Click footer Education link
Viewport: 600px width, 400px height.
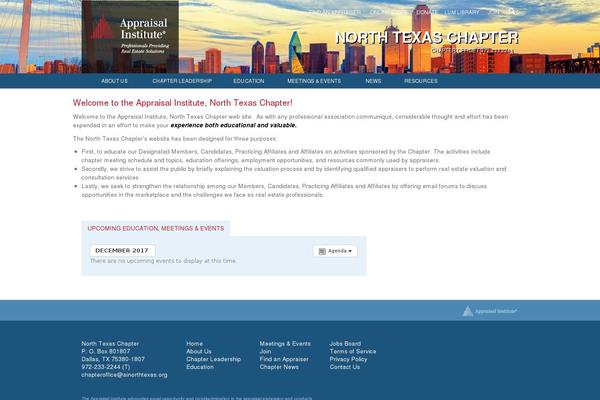click(x=200, y=367)
